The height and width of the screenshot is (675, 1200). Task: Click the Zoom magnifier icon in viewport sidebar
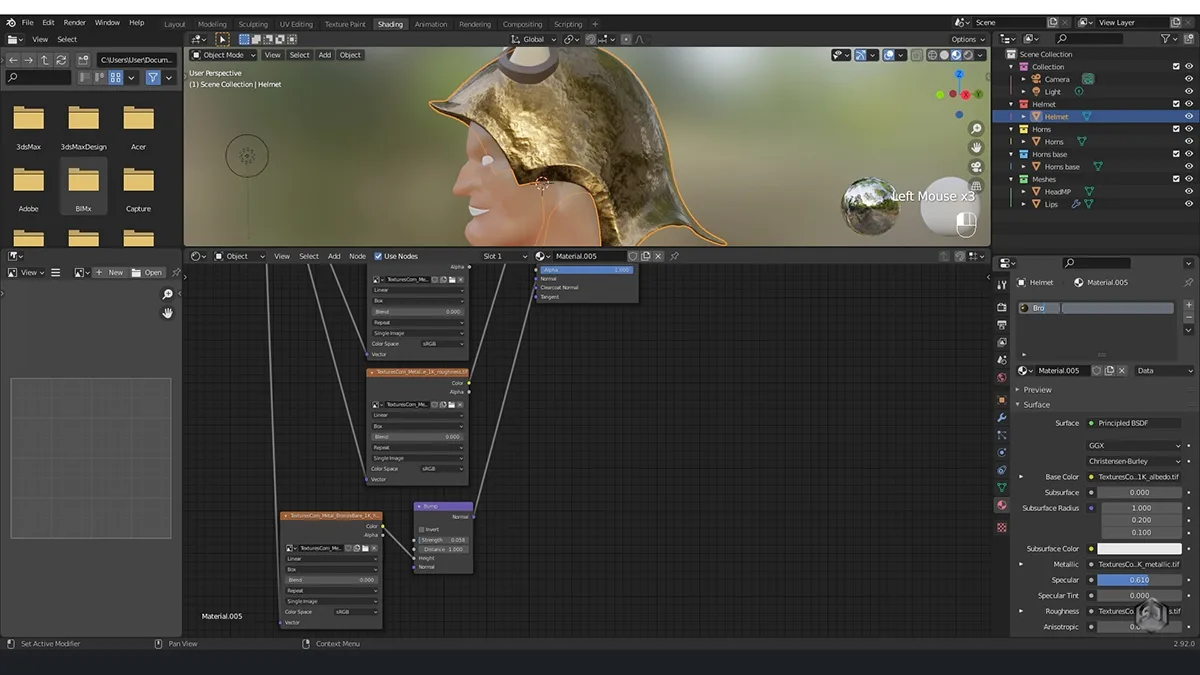pos(976,128)
